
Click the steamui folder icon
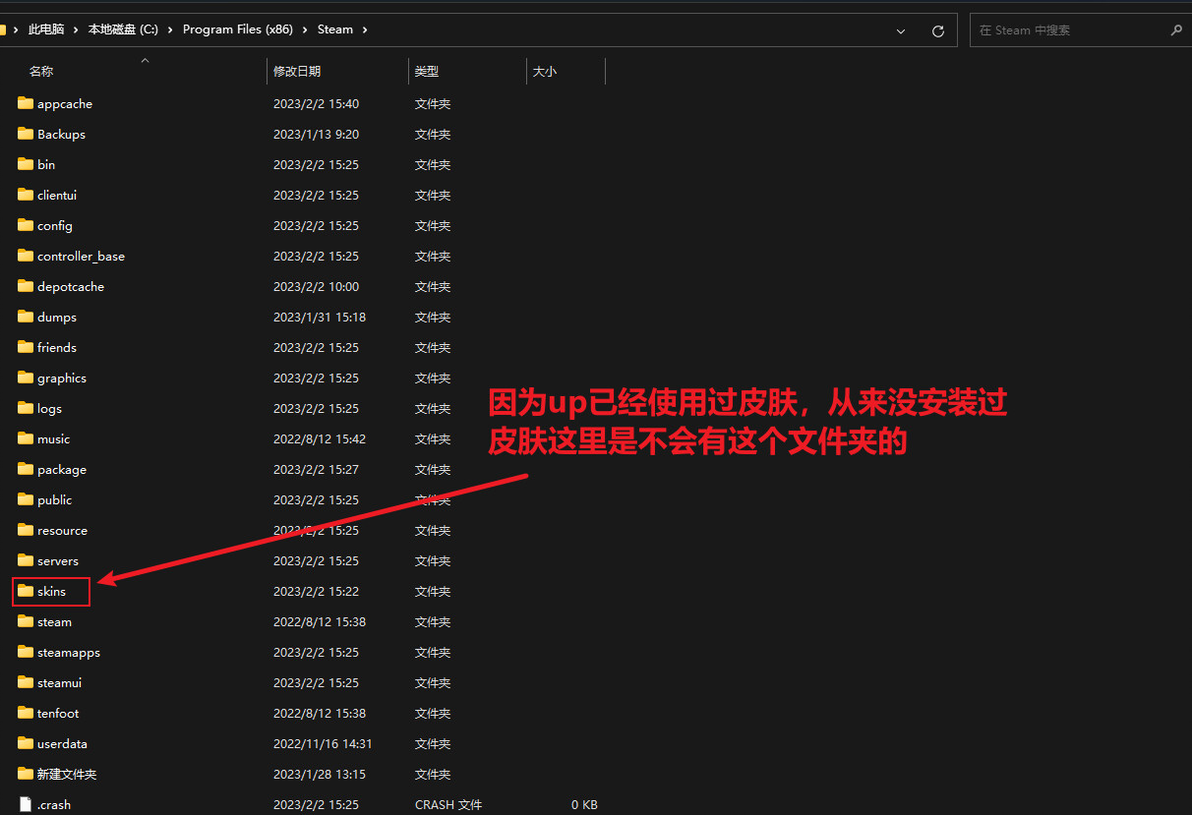point(25,682)
